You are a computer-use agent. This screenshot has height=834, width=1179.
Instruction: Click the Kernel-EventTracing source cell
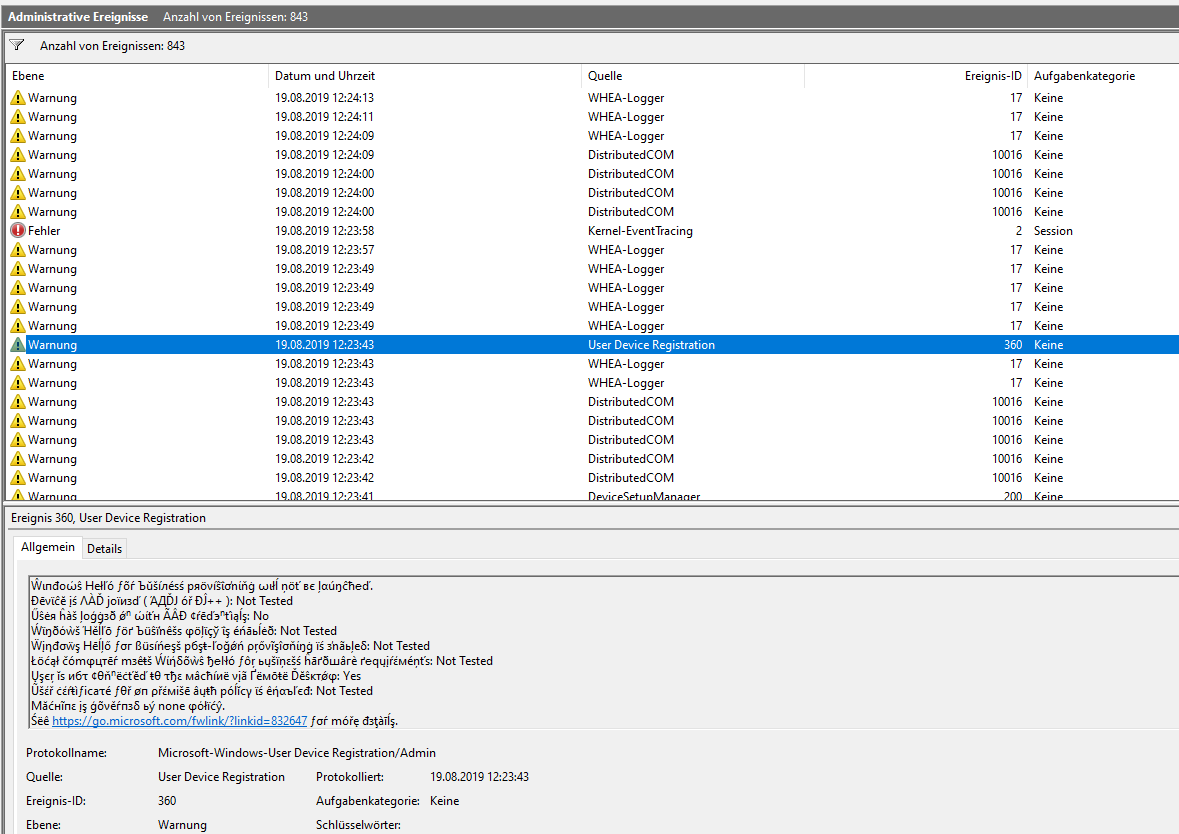(x=640, y=231)
